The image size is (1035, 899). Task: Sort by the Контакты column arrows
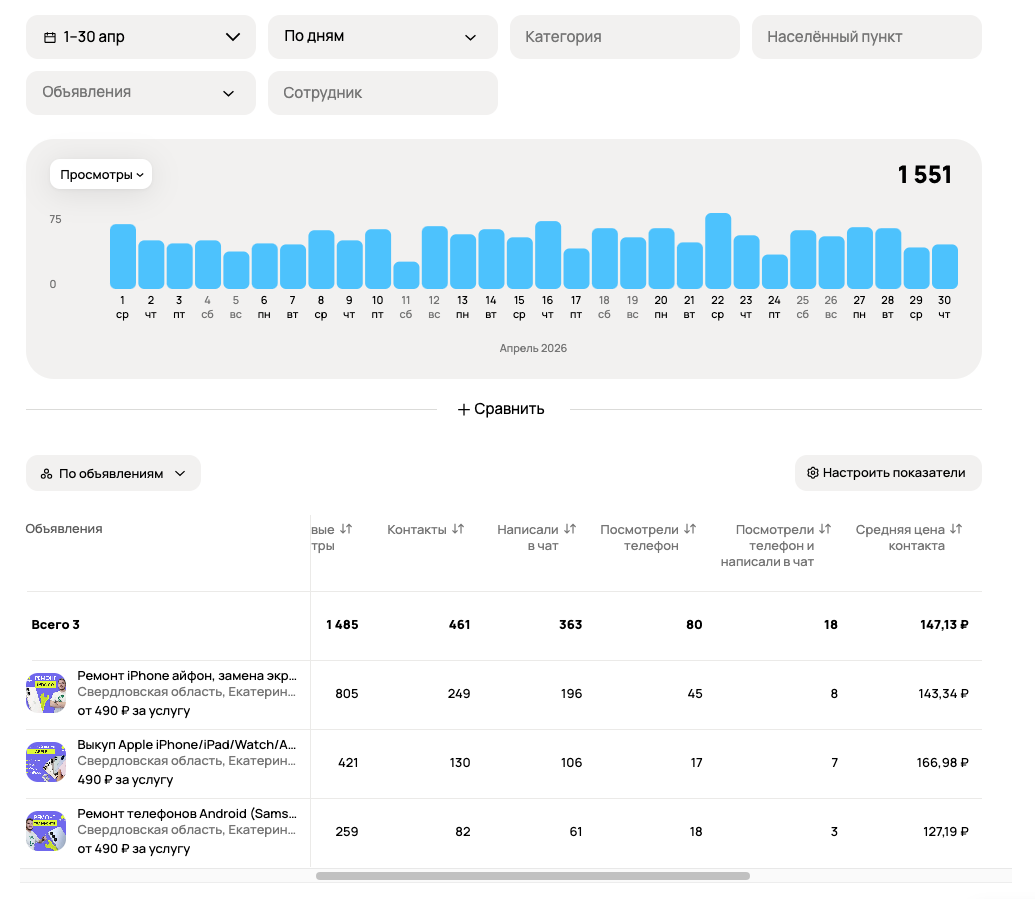(458, 529)
